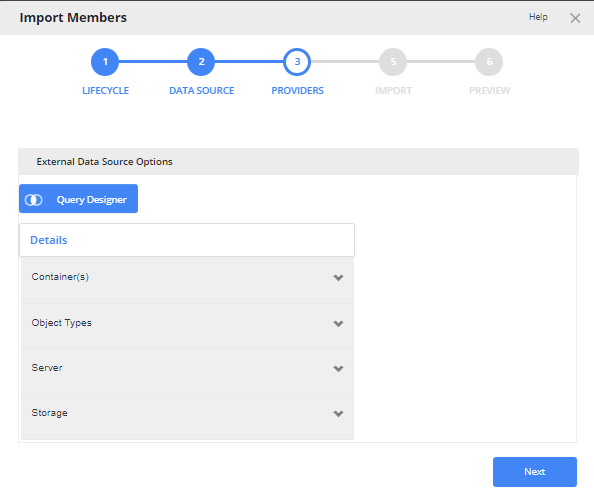The image size is (594, 488).
Task: Click the External Data Source Options header
Action: tap(104, 162)
